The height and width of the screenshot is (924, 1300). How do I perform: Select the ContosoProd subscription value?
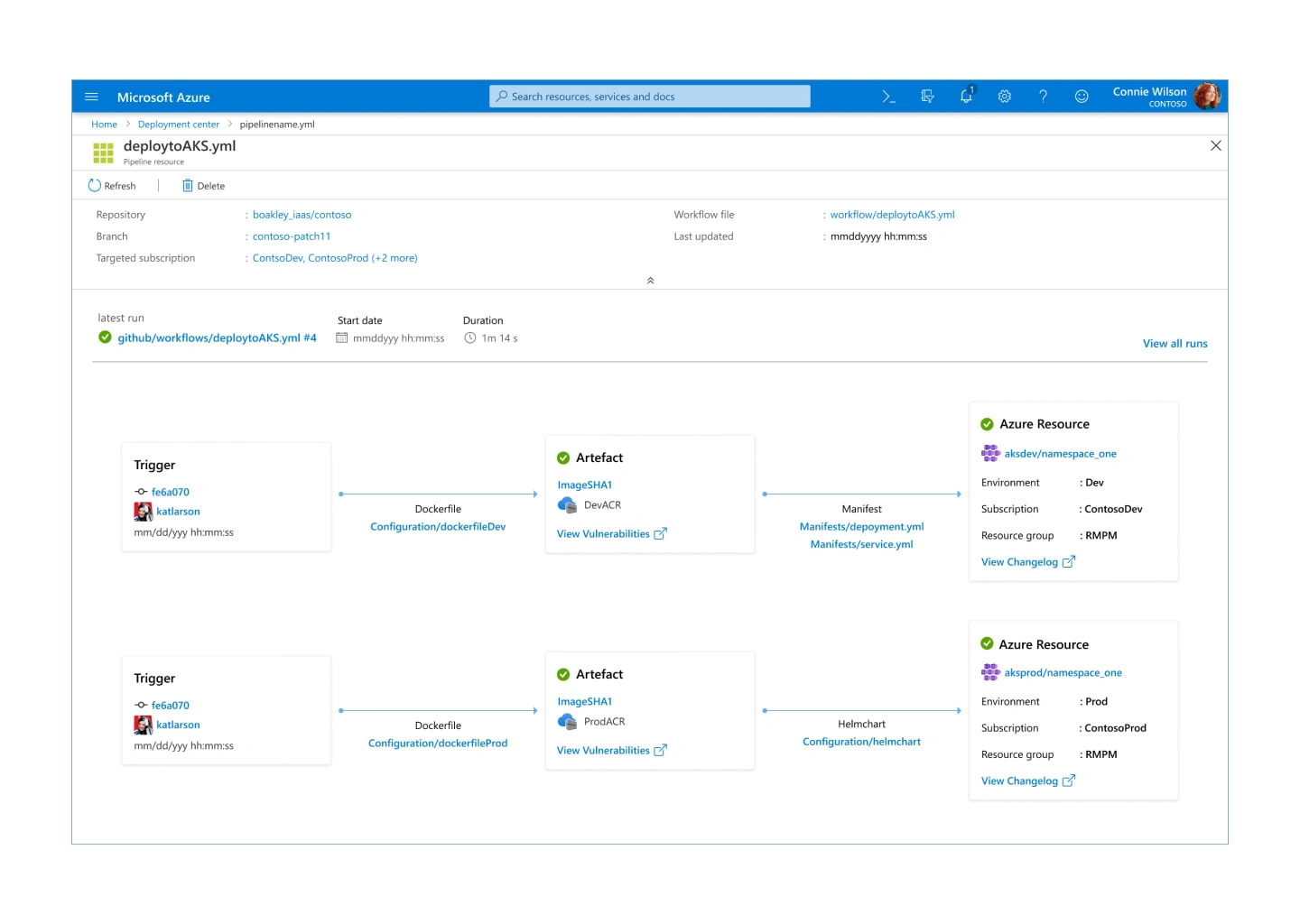pos(1115,728)
